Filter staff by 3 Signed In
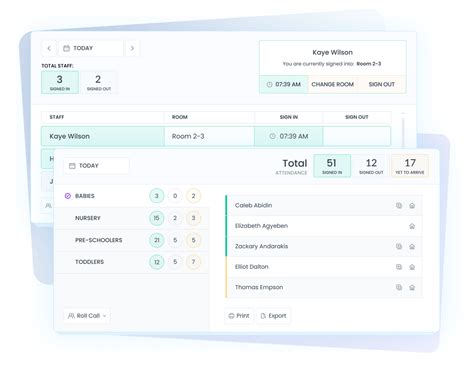This screenshot has height=366, width=474. [x=60, y=82]
